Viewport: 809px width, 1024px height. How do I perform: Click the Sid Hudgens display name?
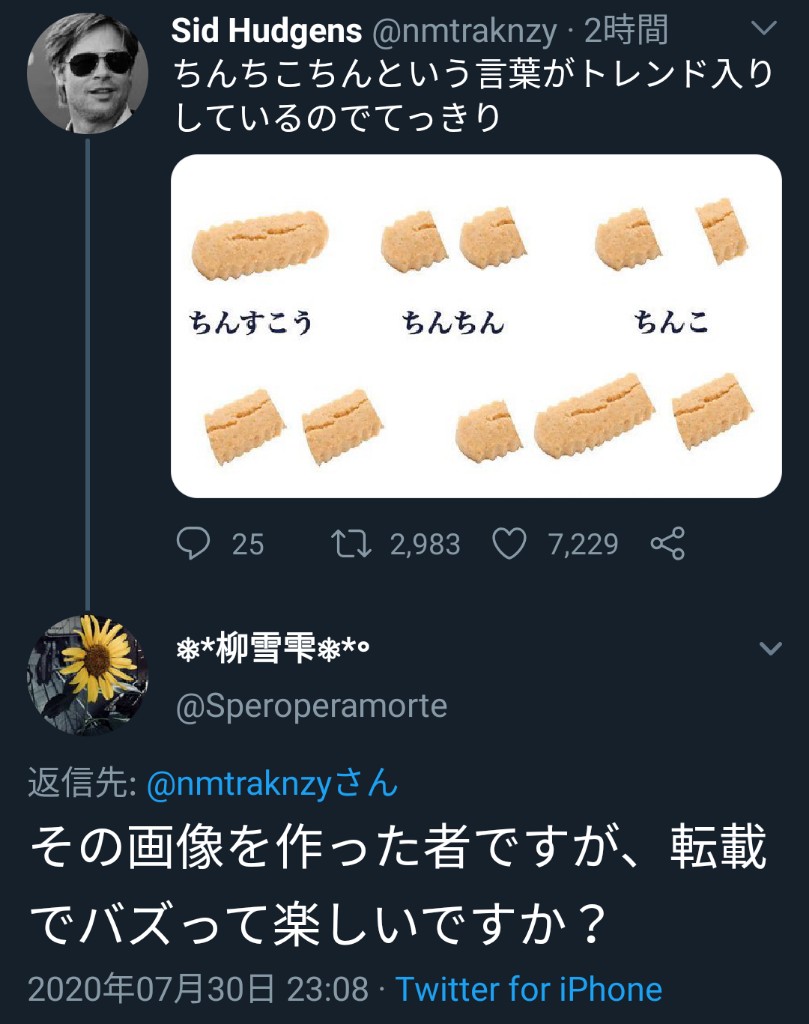pos(267,31)
